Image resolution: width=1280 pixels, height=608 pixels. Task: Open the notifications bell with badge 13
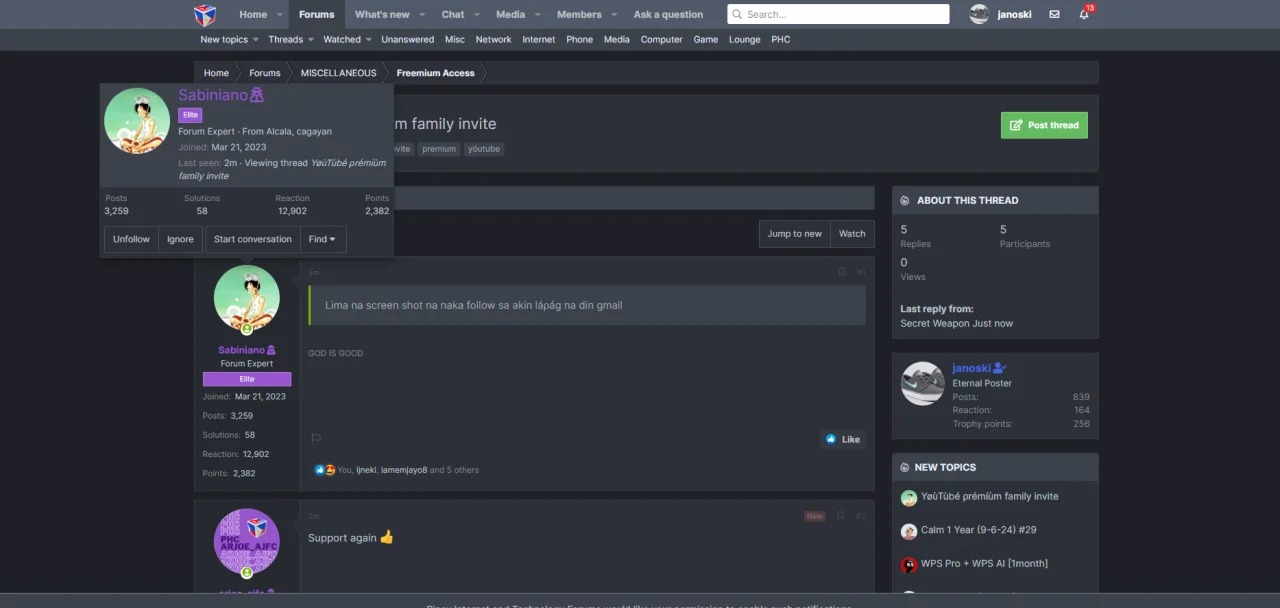coord(1084,14)
